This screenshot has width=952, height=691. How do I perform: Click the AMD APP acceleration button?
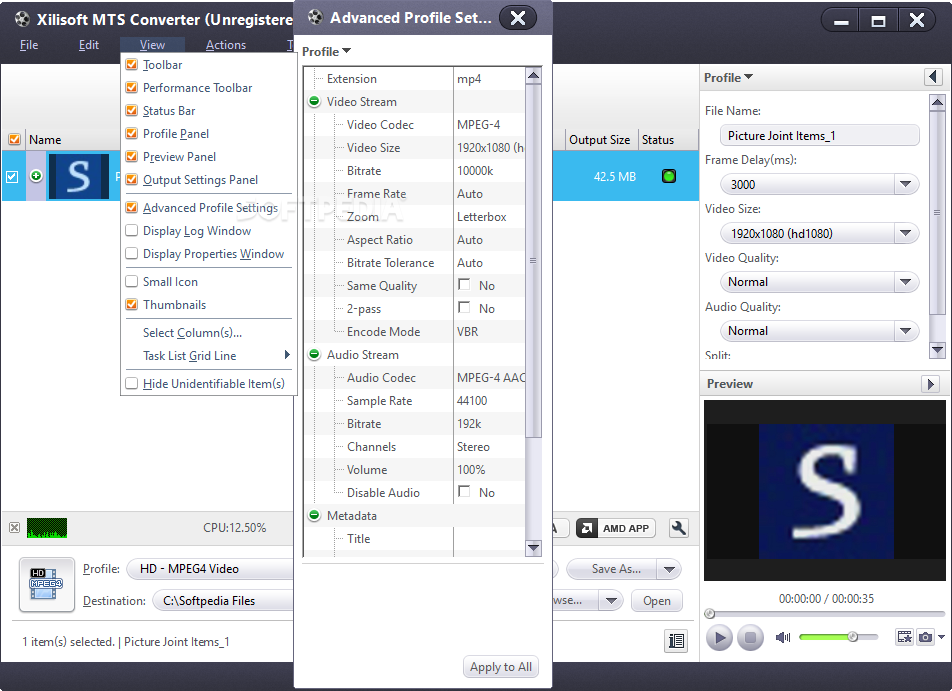tap(616, 528)
